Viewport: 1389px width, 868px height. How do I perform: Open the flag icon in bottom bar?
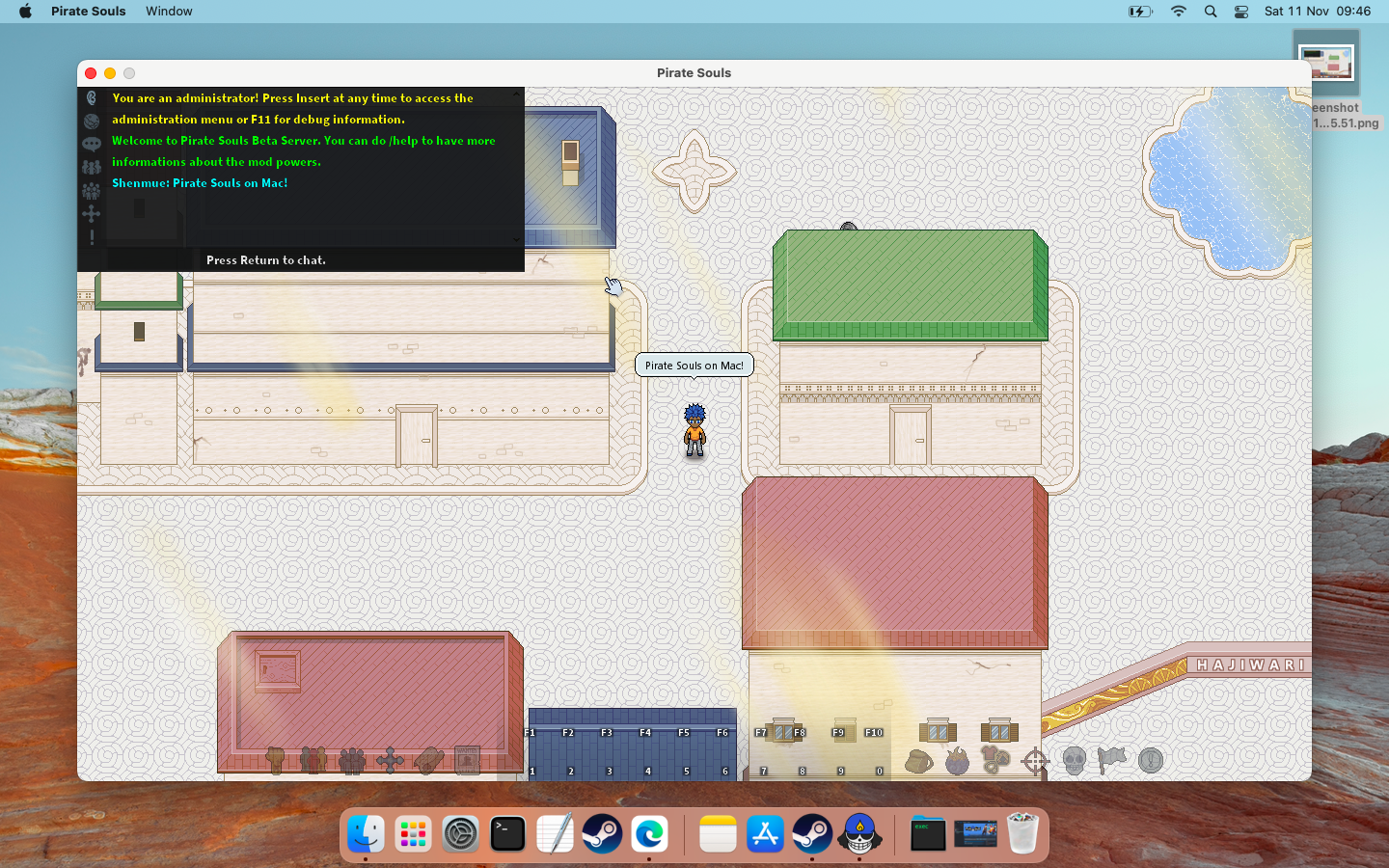(x=1111, y=760)
